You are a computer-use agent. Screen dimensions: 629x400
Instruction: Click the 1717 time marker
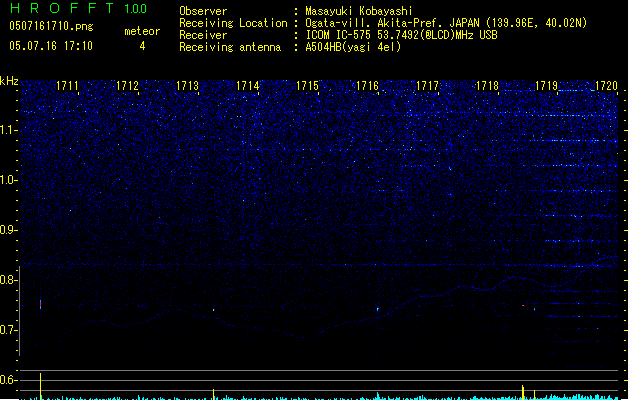[427, 86]
